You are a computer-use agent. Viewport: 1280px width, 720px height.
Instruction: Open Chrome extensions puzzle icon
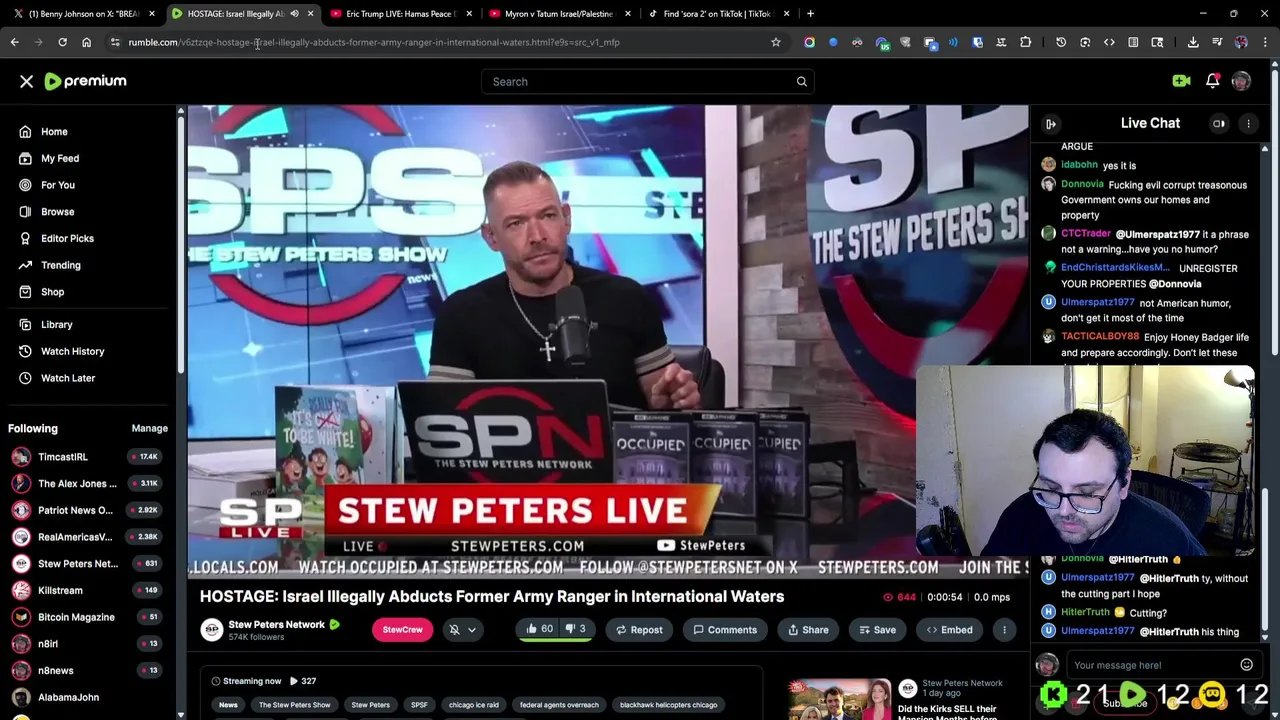(x=1025, y=42)
